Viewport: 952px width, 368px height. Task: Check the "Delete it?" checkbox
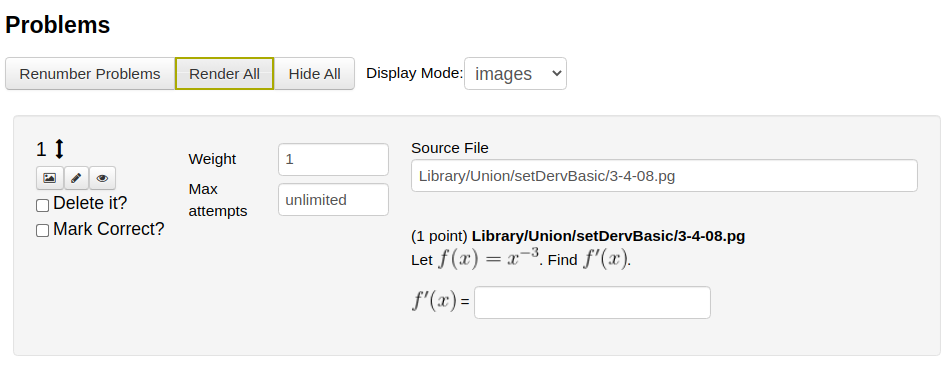click(x=42, y=205)
